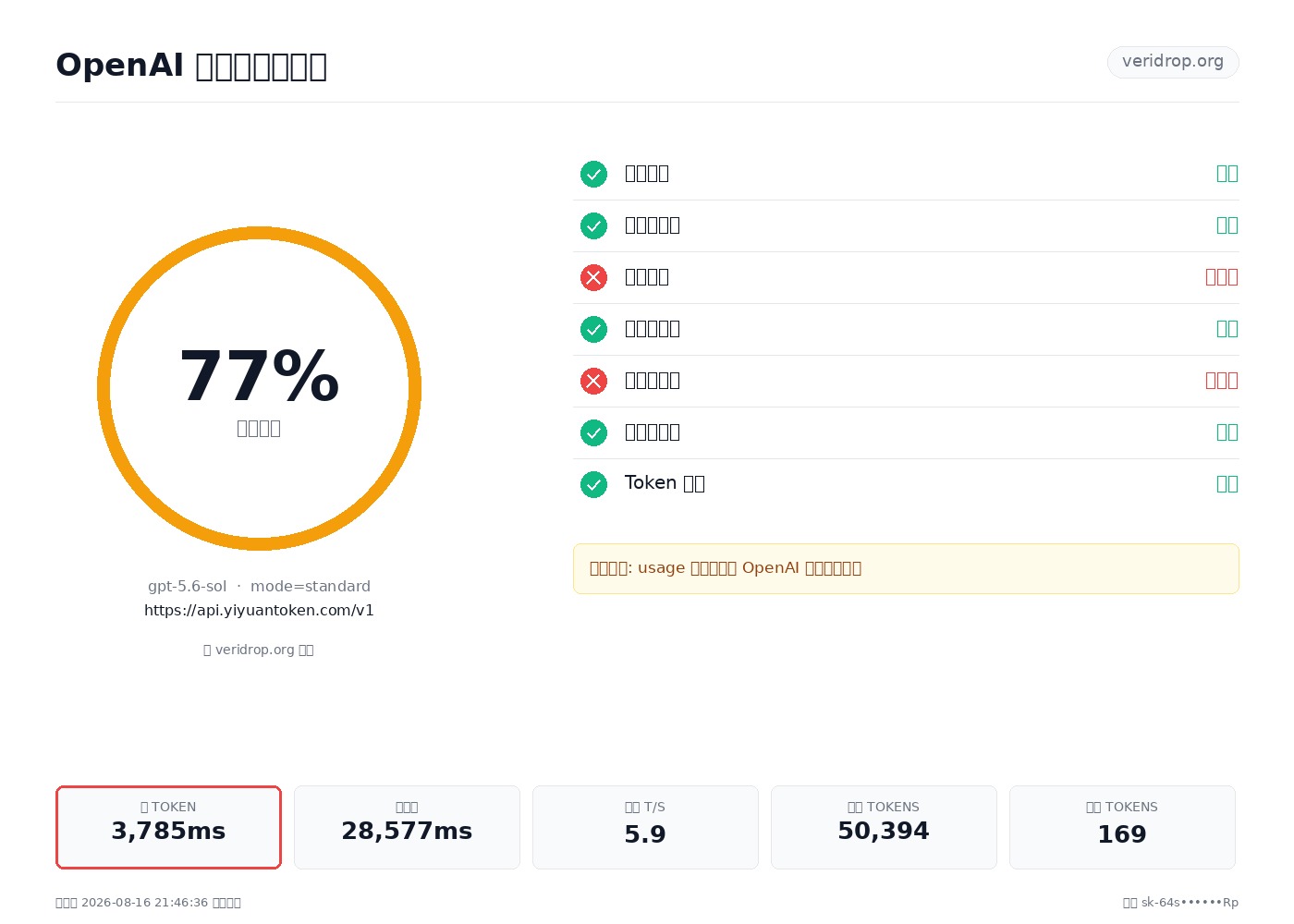Click the green check icon beside Token row
This screenshot has height=924, width=1294.
(x=593, y=484)
